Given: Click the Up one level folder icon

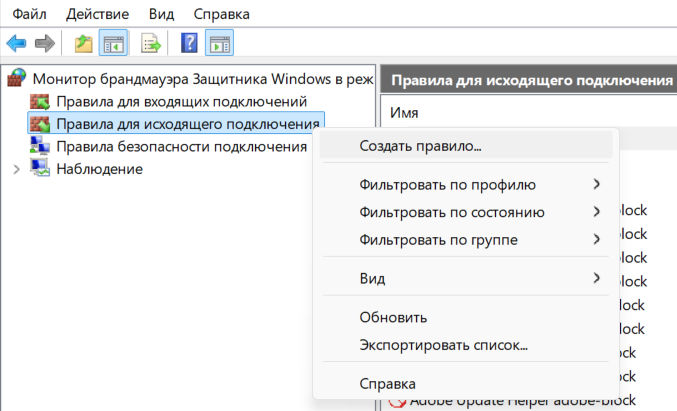Looking at the screenshot, I should point(84,43).
